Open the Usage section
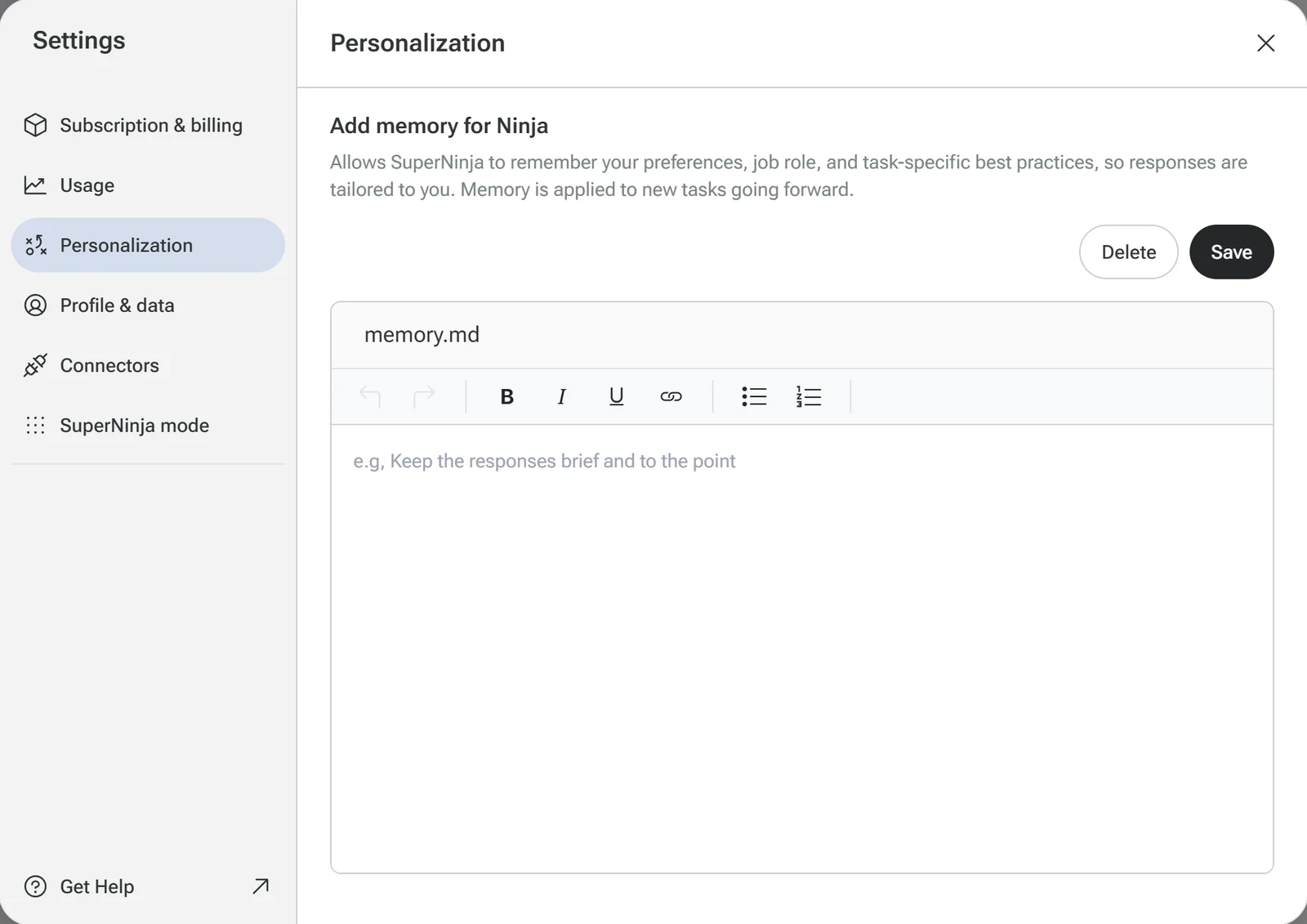The image size is (1307, 924). [x=148, y=185]
